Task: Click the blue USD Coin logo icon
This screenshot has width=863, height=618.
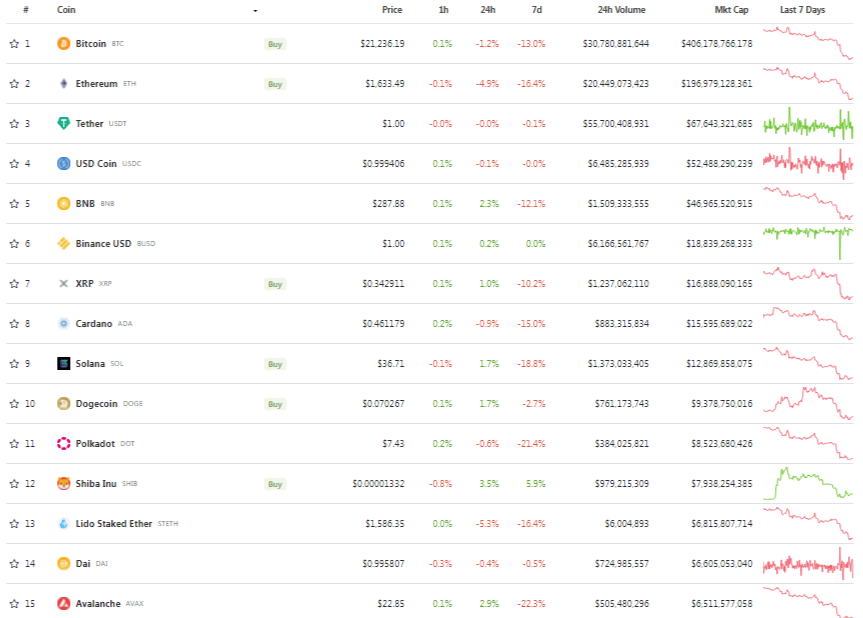Action: [64, 163]
